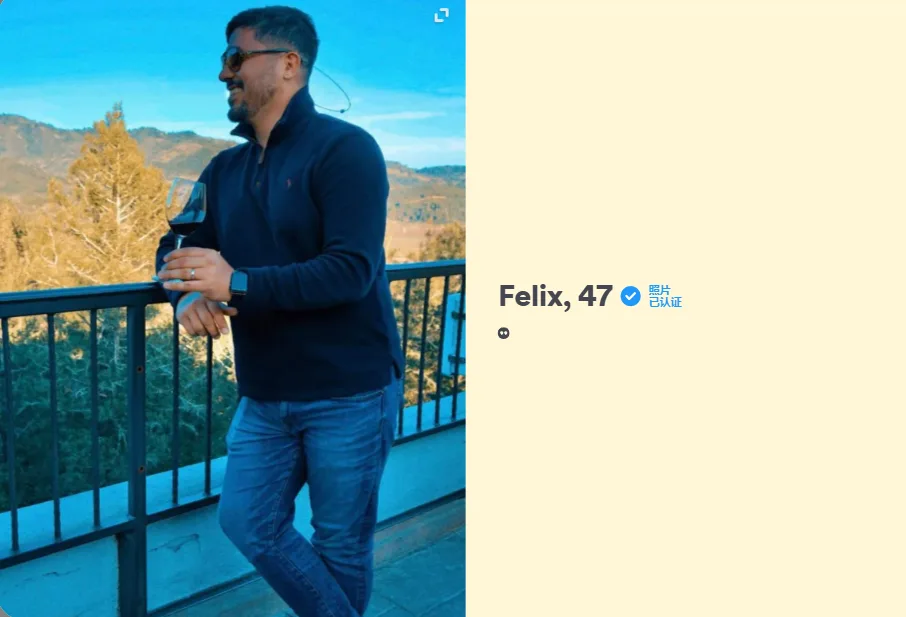Image resolution: width=906 pixels, height=617 pixels.
Task: Click the ring on the man's finger
Action: pyautogui.click(x=192, y=273)
